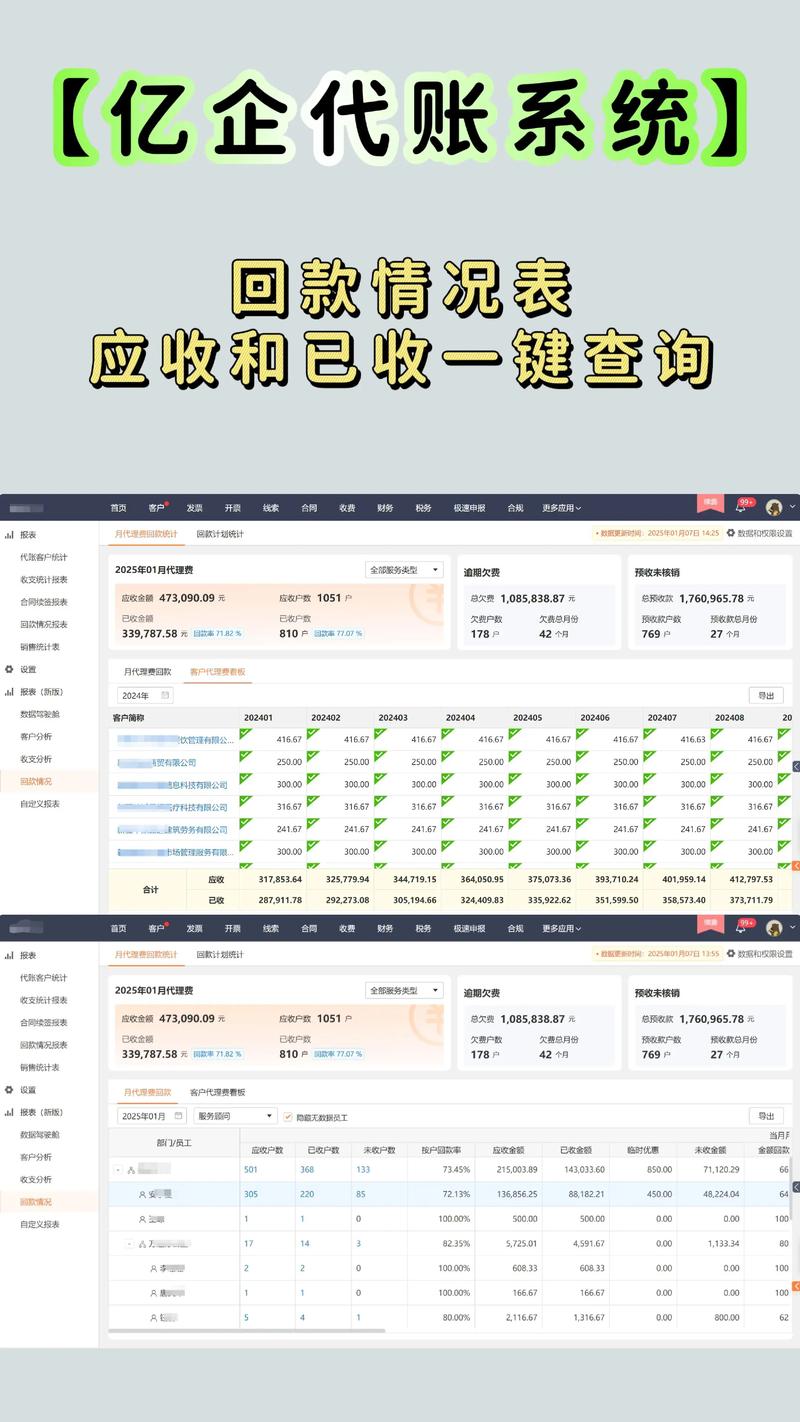
Task: Click the calendar icon in the 2024年 picker
Action: pos(165,695)
